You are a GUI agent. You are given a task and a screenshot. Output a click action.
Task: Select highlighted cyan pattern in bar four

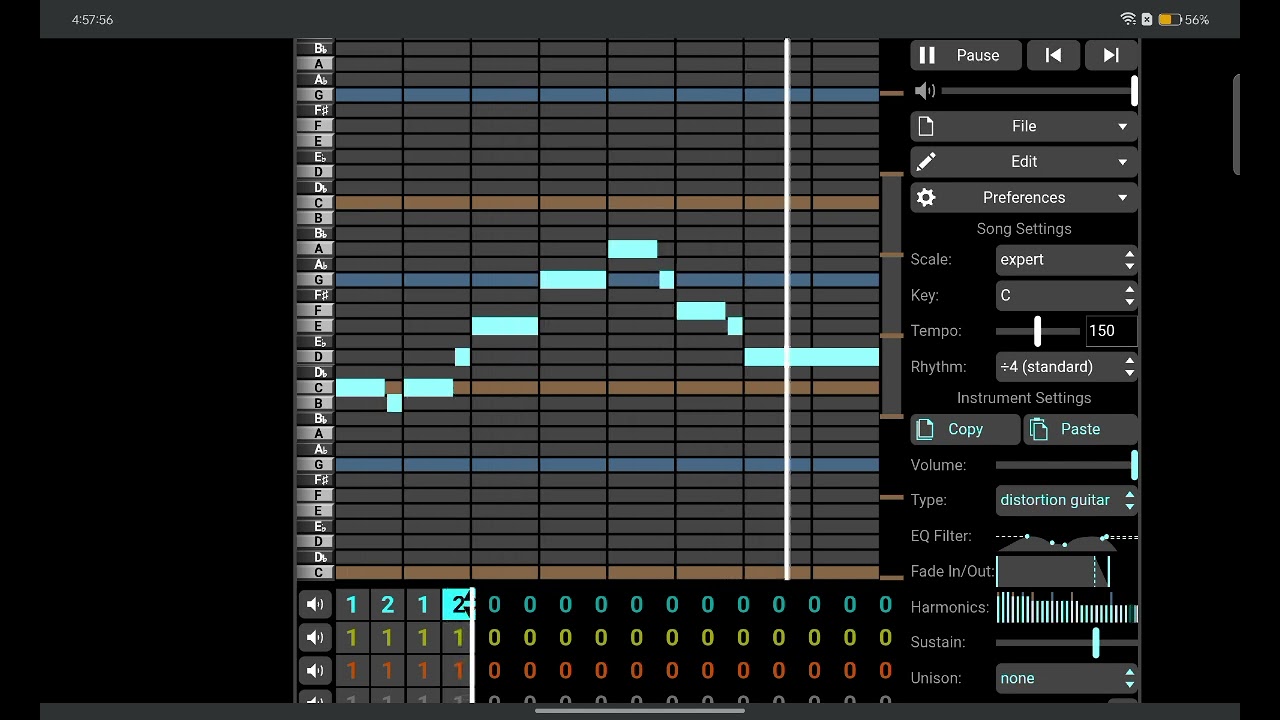tap(458, 604)
